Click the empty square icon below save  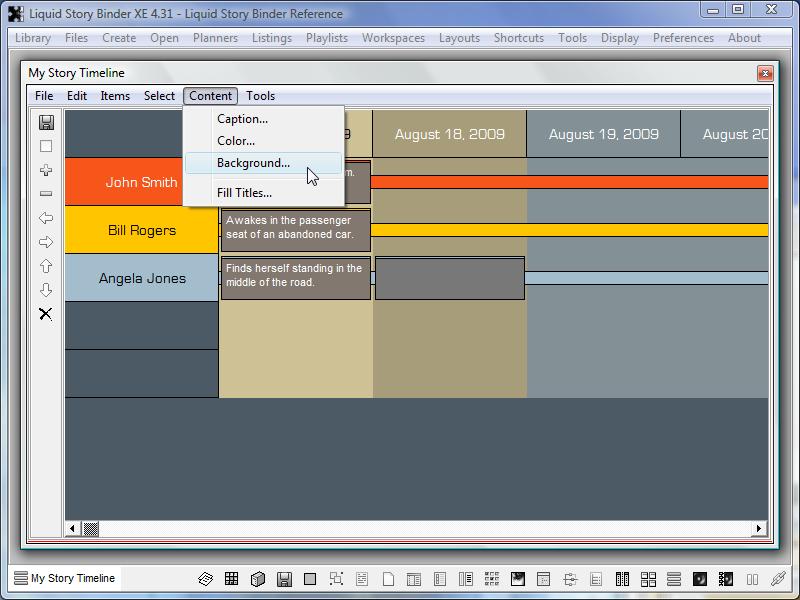(x=46, y=146)
